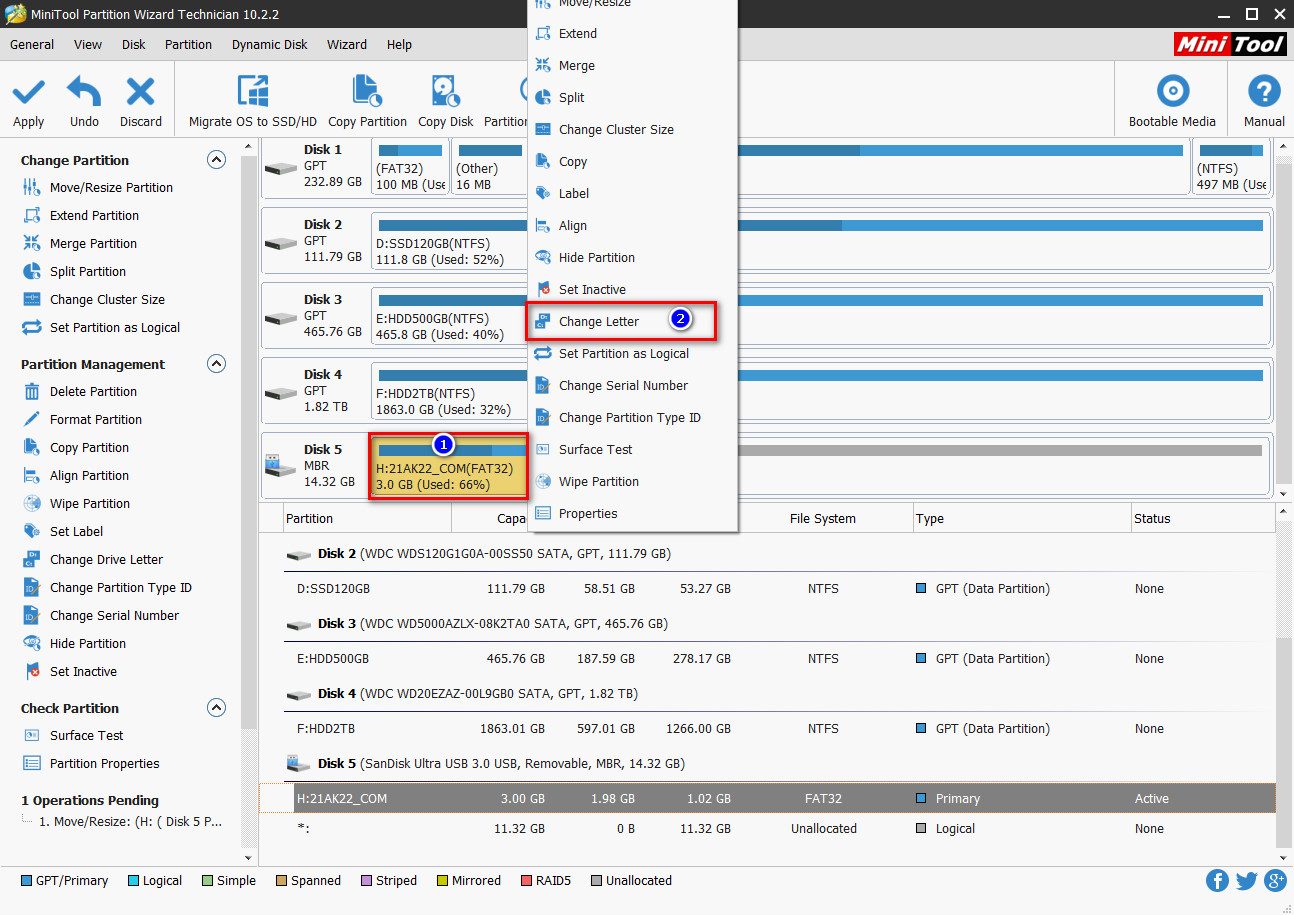The image size is (1294, 915).
Task: Open Facebook share icon in status bar
Action: coord(1217,881)
